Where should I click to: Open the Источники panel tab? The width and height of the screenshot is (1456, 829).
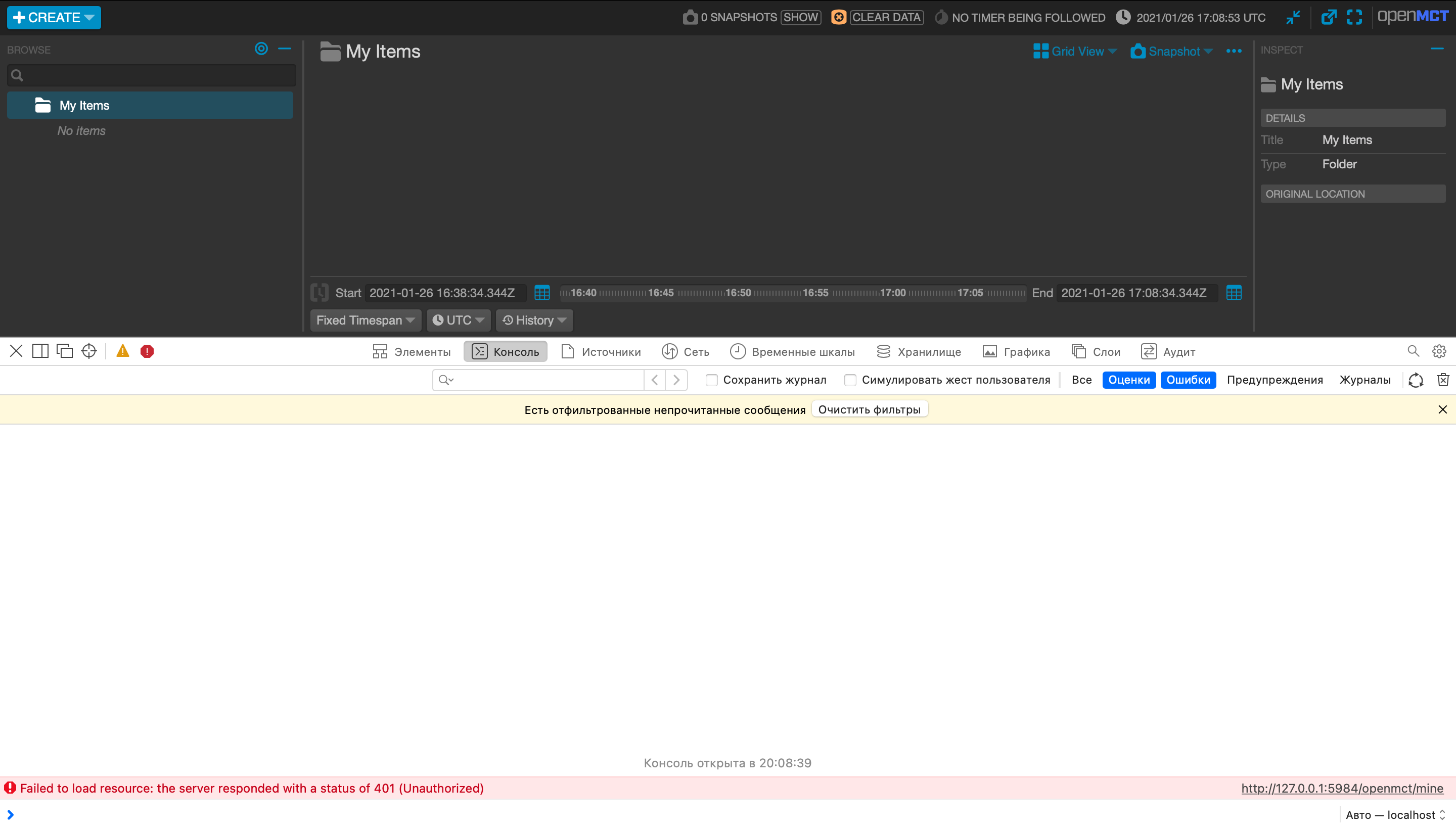pos(600,351)
